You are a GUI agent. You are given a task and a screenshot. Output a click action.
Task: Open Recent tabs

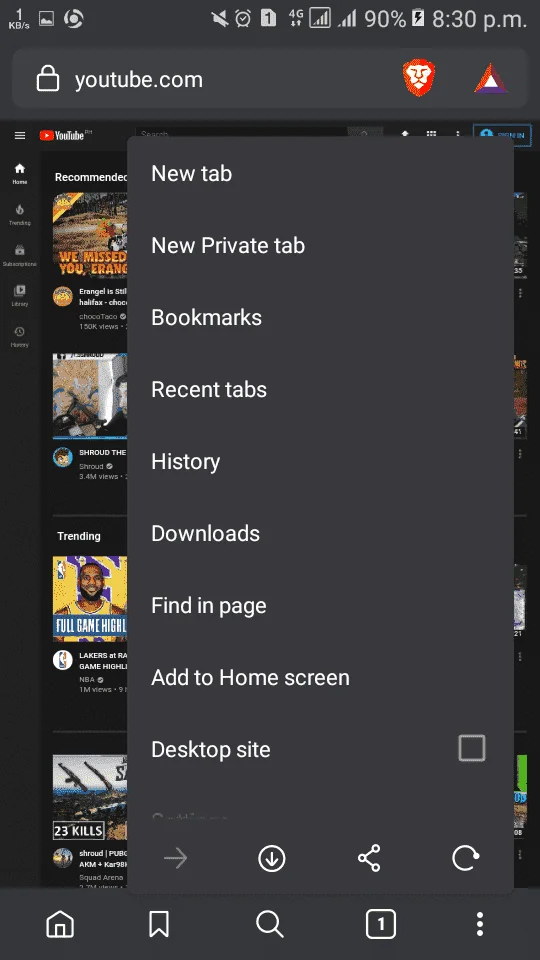coord(320,389)
